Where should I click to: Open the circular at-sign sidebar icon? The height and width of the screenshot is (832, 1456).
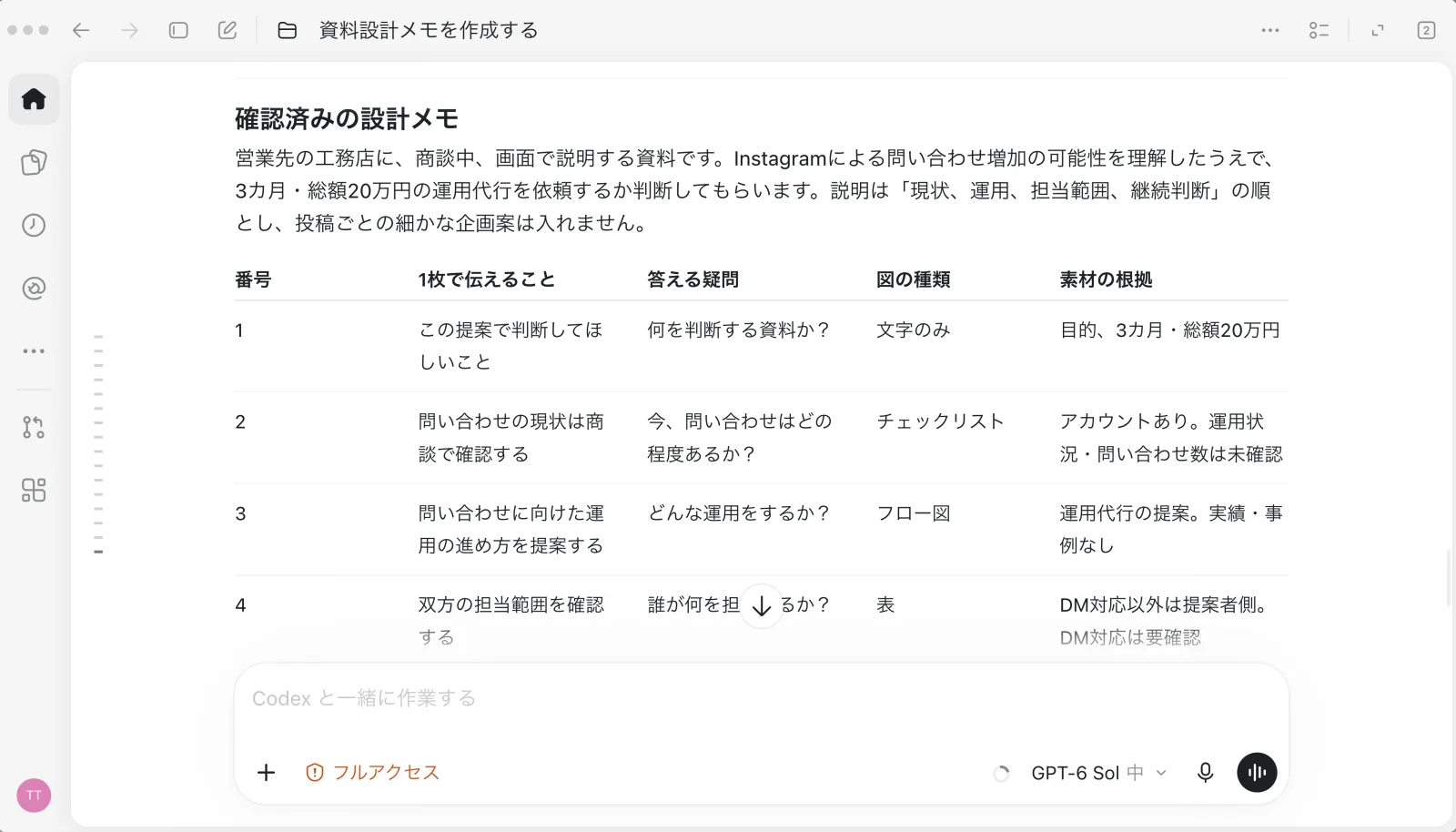tap(34, 289)
